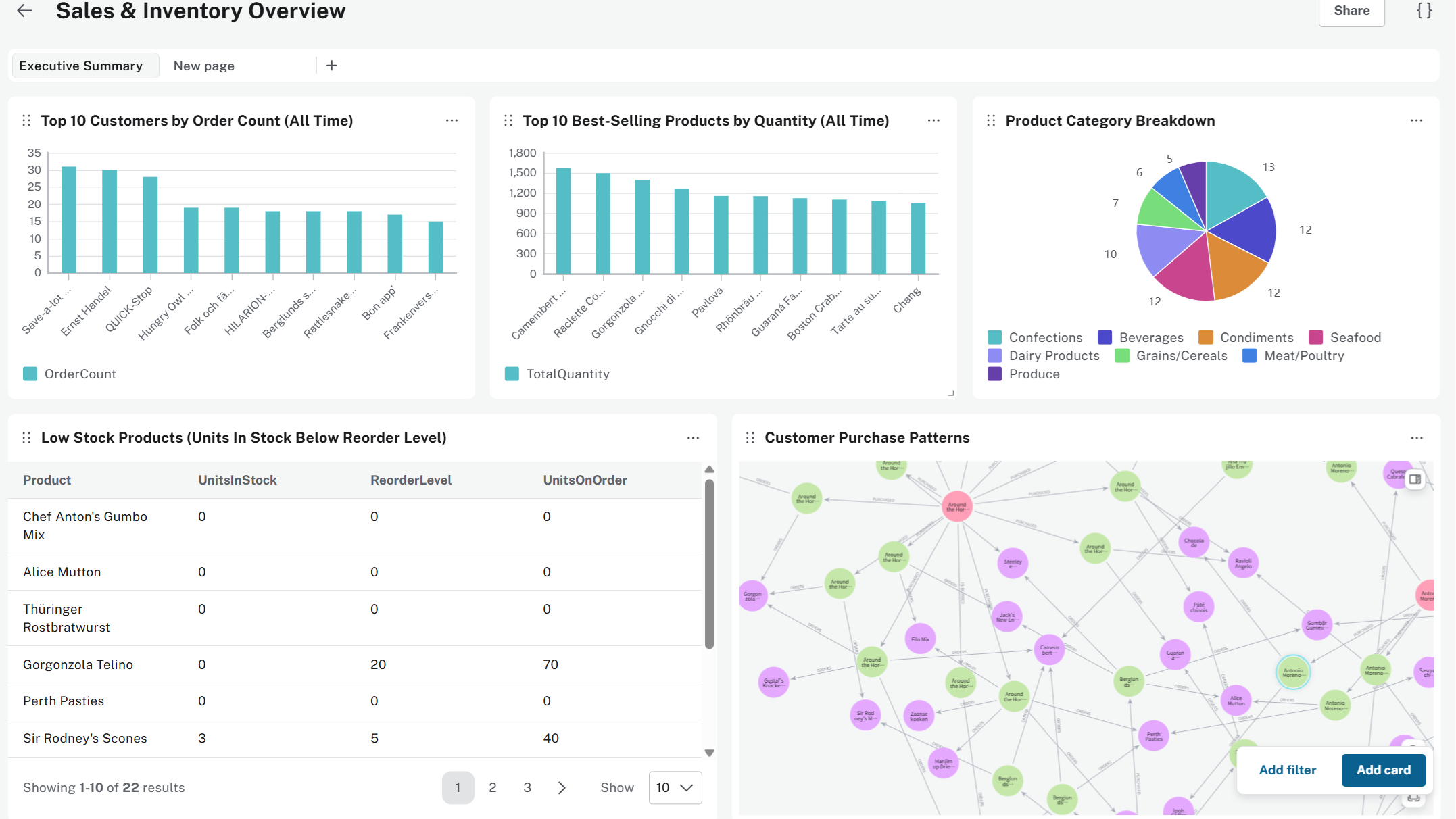Click Seafood color swatch in legend
This screenshot has height=819, width=1456.
coord(1315,337)
